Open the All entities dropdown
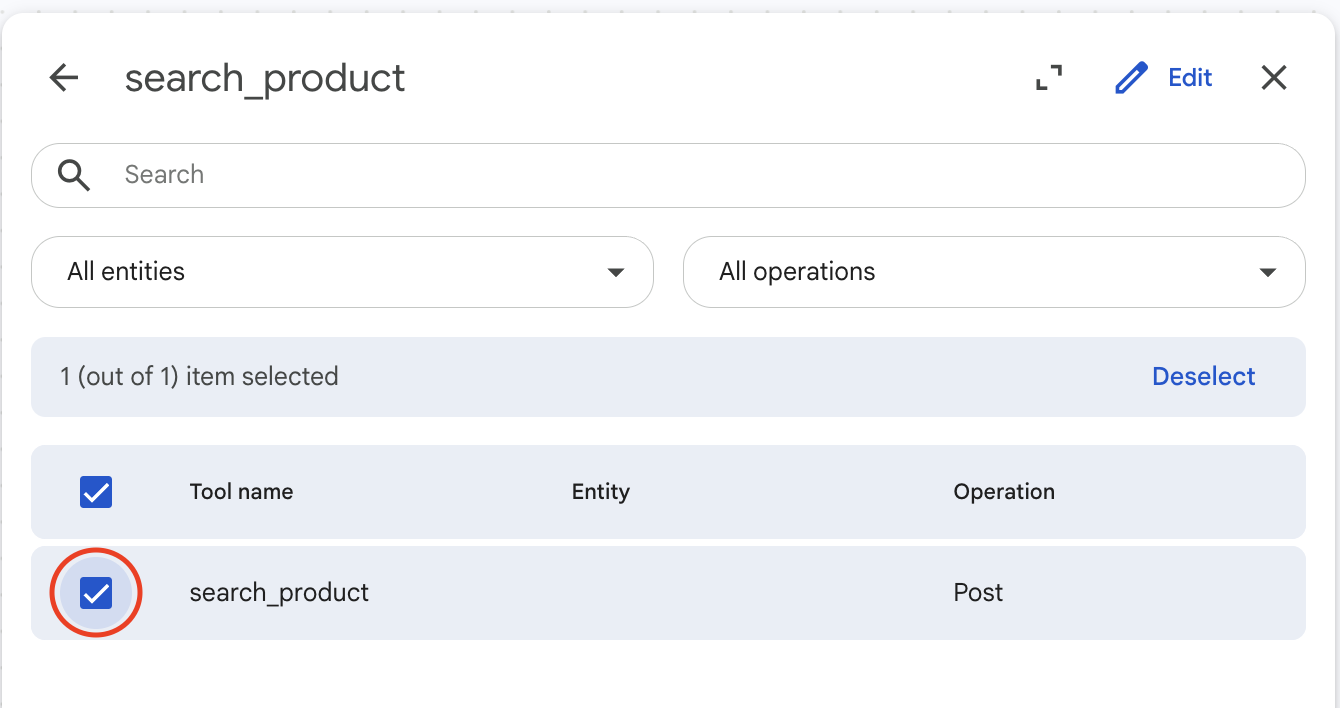This screenshot has width=1340, height=708. click(x=342, y=272)
